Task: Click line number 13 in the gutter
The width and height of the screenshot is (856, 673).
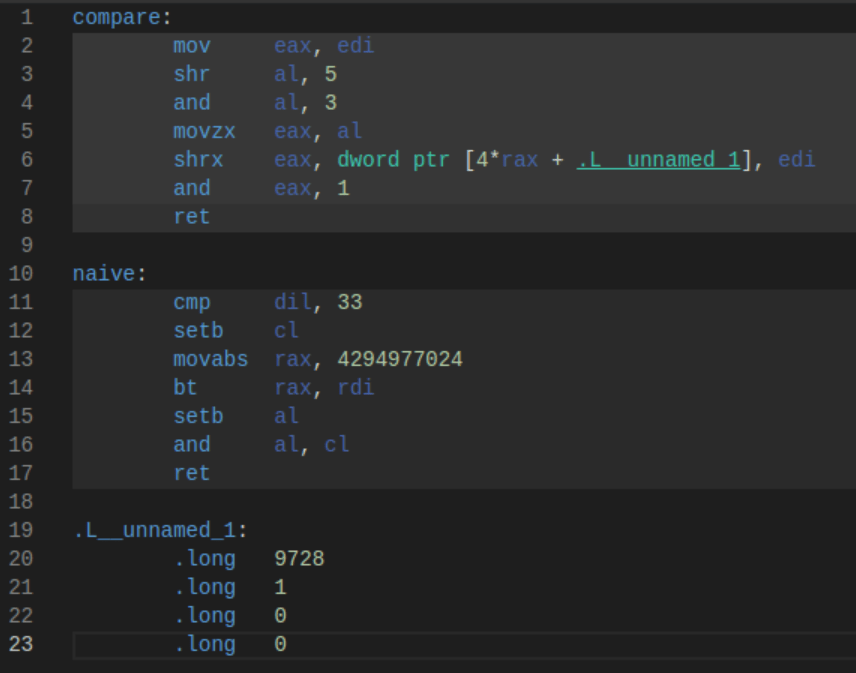Action: click(x=21, y=359)
